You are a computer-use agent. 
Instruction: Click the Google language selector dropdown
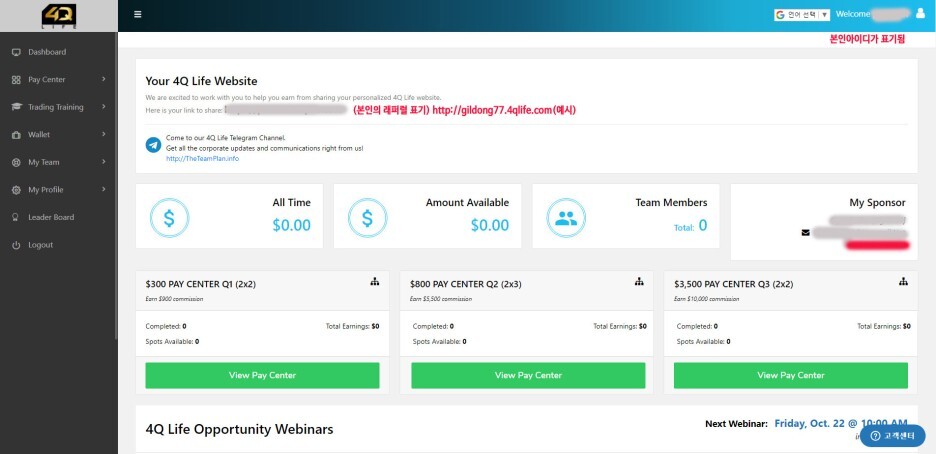tap(802, 15)
